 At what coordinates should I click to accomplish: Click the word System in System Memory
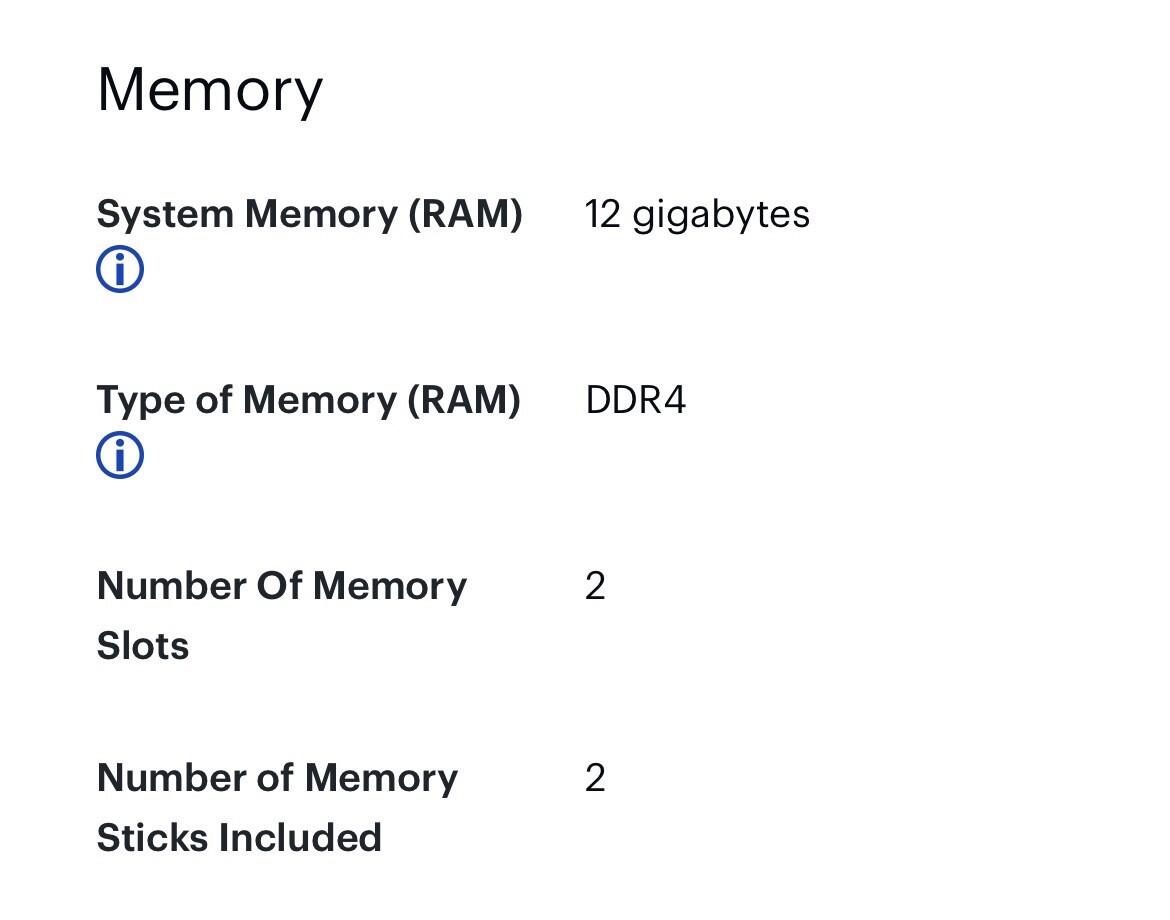click(x=166, y=216)
